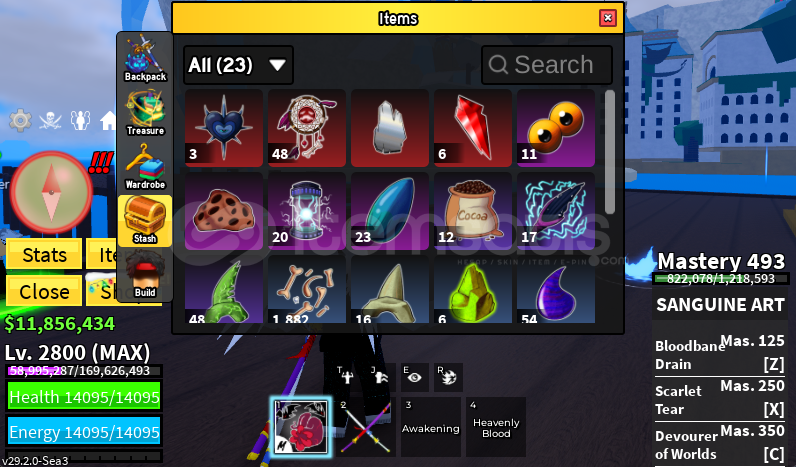Select the Wardrobe hanger icon
This screenshot has height=467, width=796.
pyautogui.click(x=145, y=166)
